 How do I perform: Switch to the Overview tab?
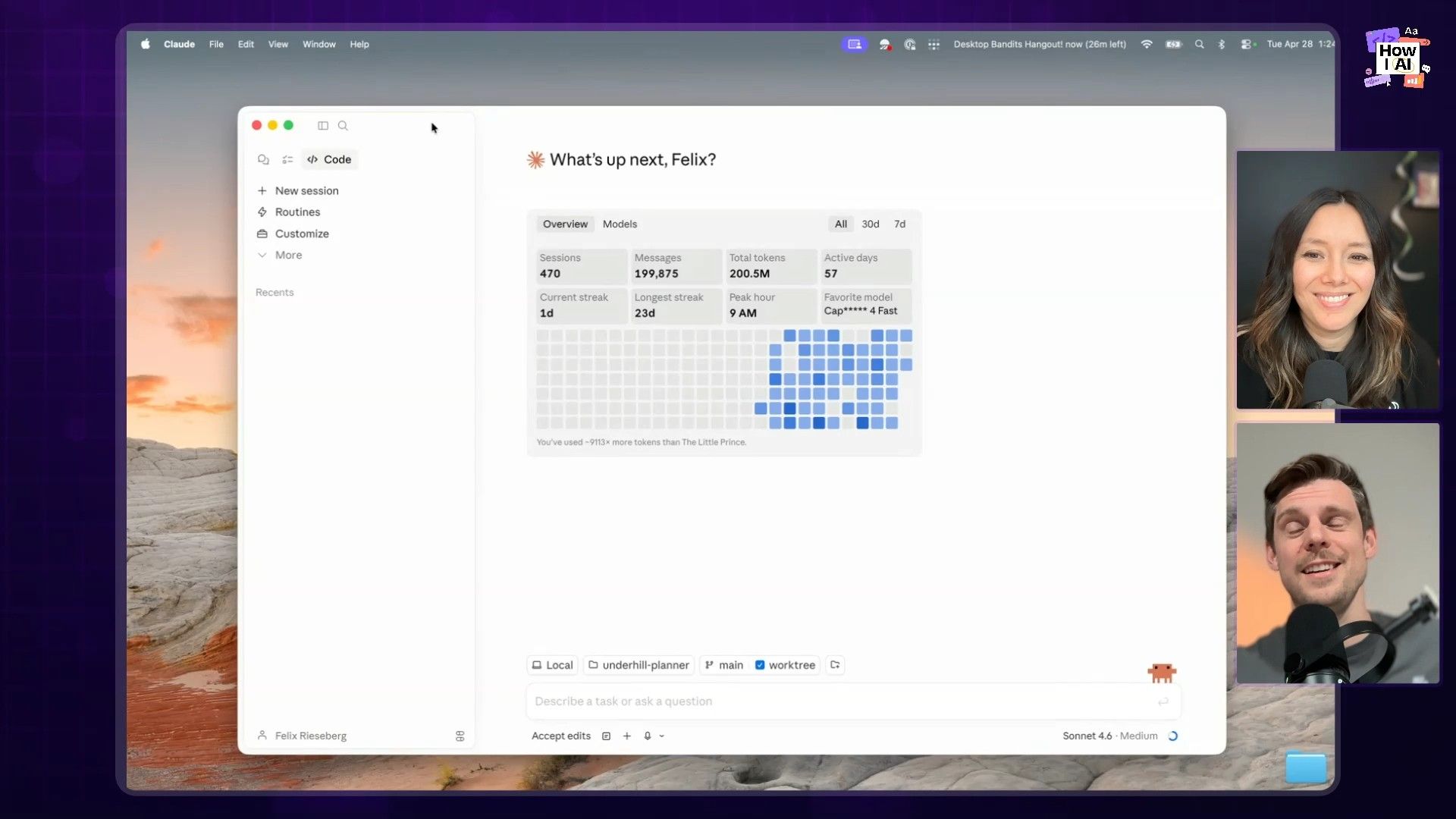click(x=565, y=224)
